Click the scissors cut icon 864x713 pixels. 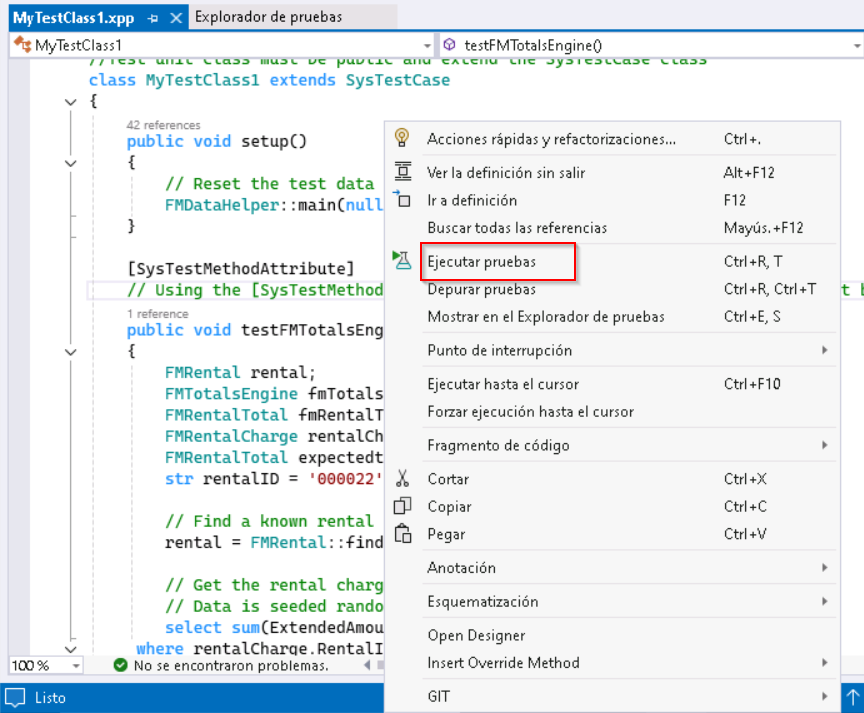[x=402, y=478]
